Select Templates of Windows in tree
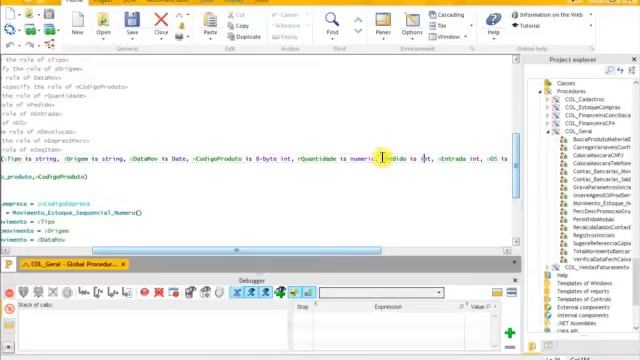This screenshot has height=360, width=640. [584, 283]
